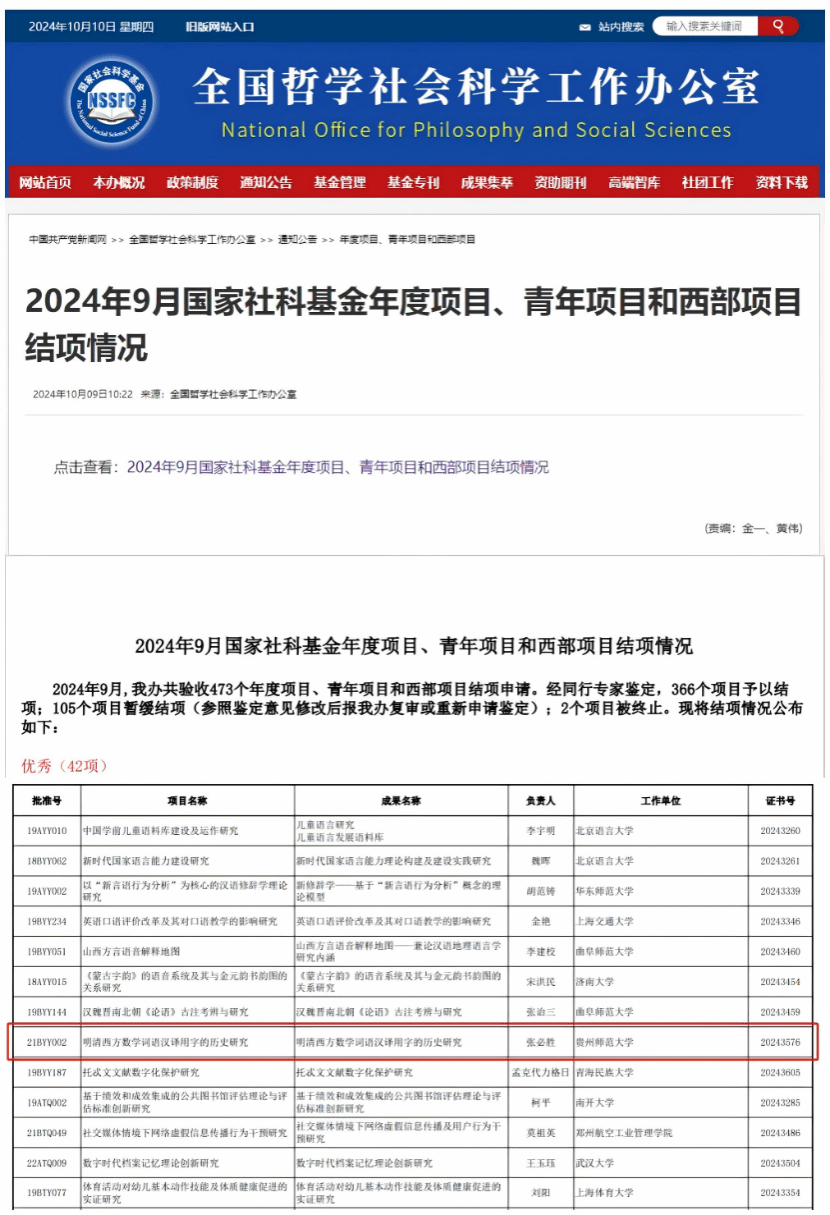This screenshot has height=1215, width=830.
Task: Open the 社团工作 menu item
Action: 708,182
